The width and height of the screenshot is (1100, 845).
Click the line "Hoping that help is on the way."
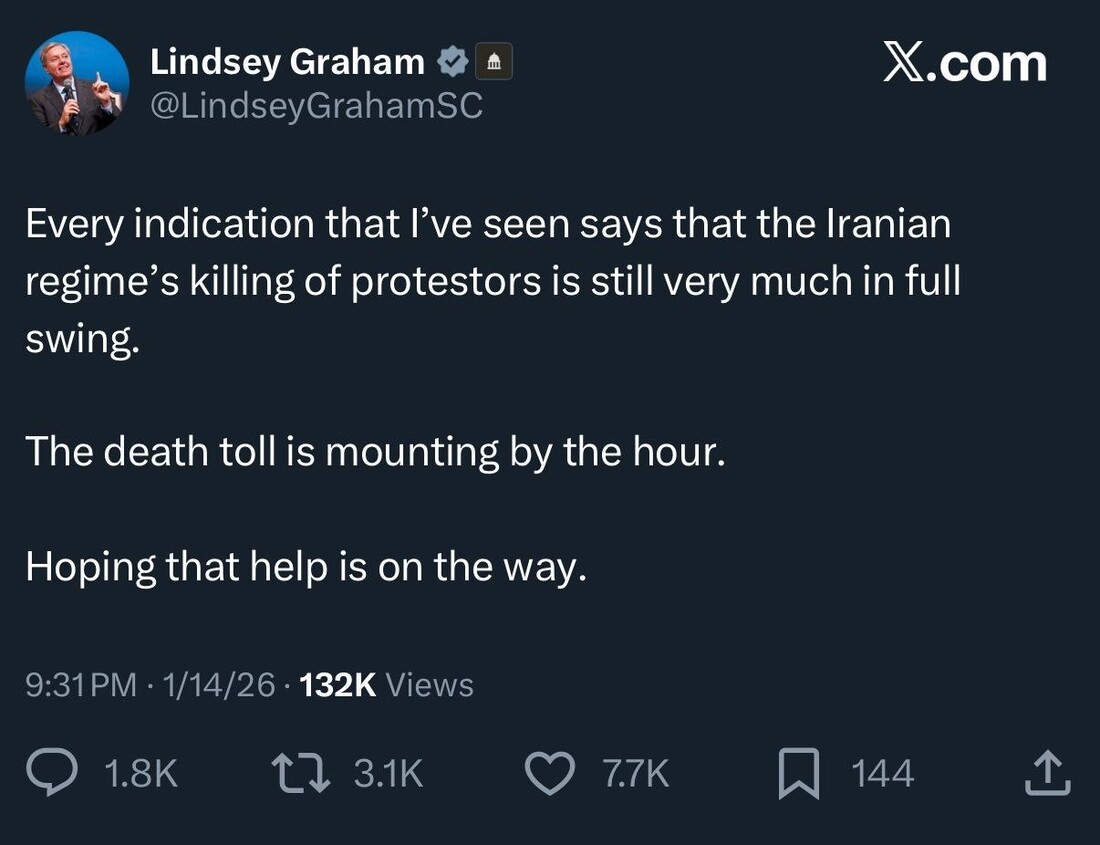pos(304,567)
